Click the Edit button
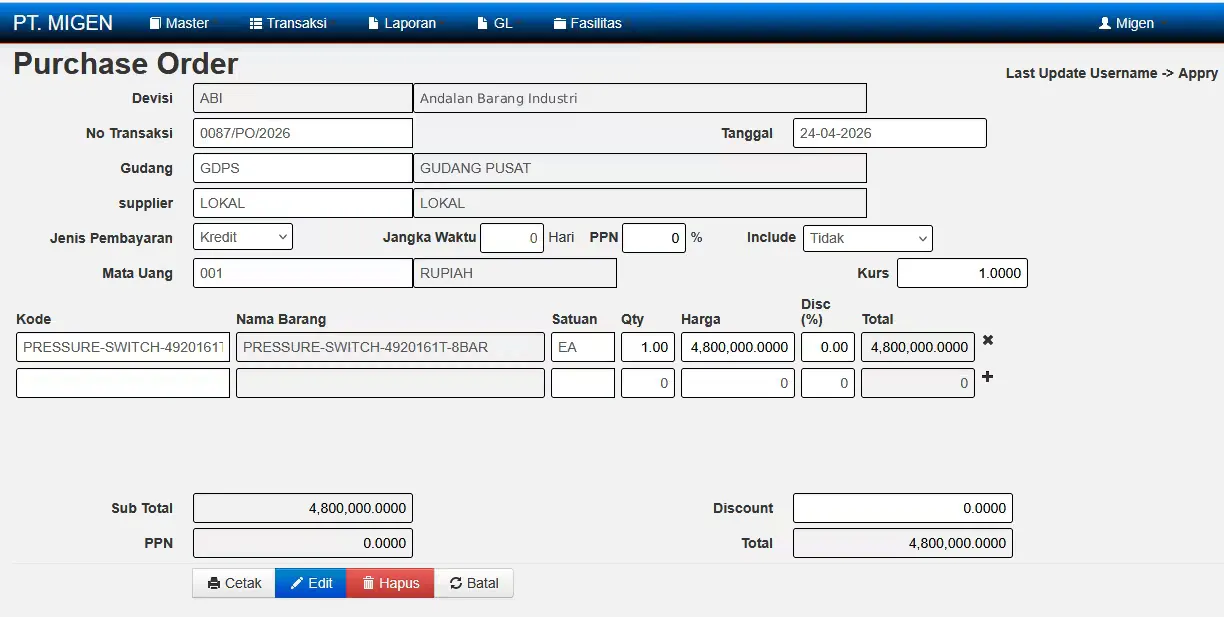 [311, 583]
